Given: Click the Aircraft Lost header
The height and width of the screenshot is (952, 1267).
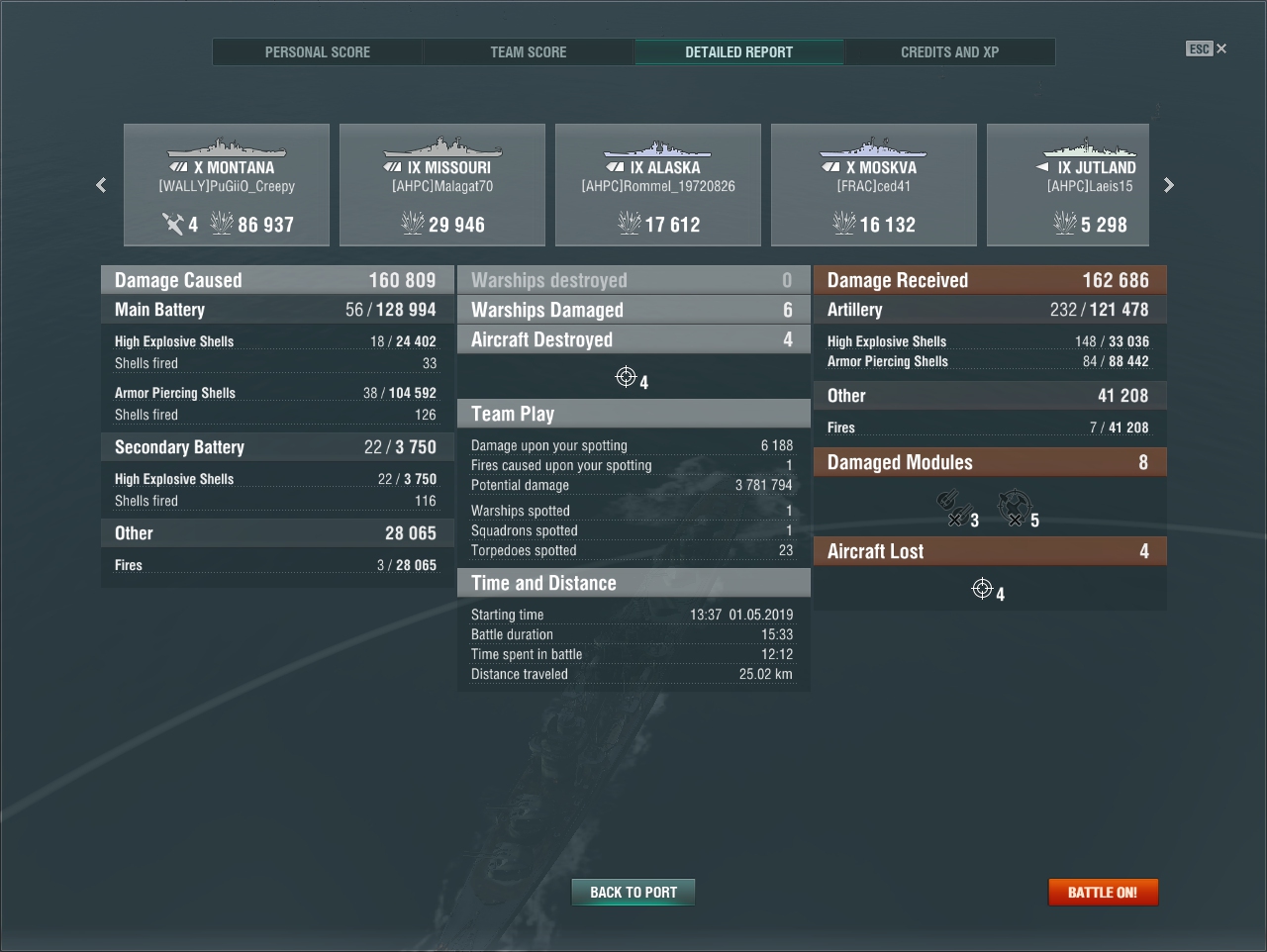Looking at the screenshot, I should pyautogui.click(x=990, y=551).
